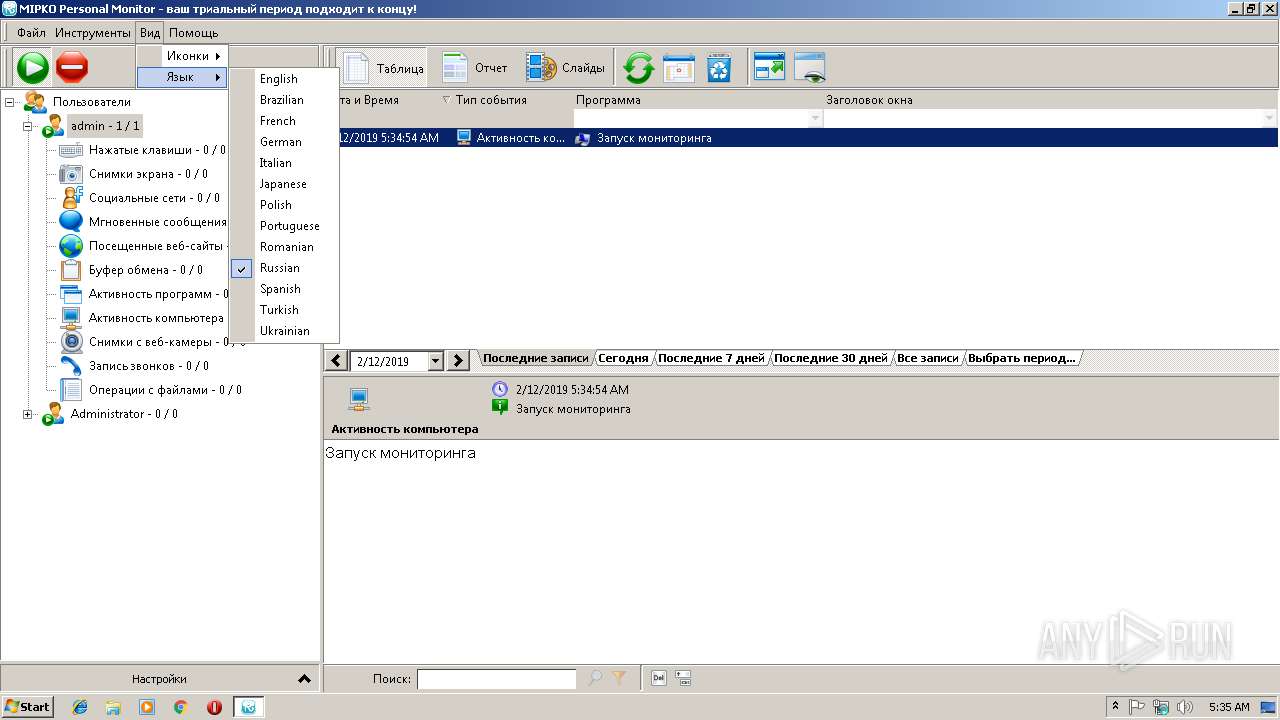
Task: Open the Иконки submenu
Action: pyautogui.click(x=183, y=56)
